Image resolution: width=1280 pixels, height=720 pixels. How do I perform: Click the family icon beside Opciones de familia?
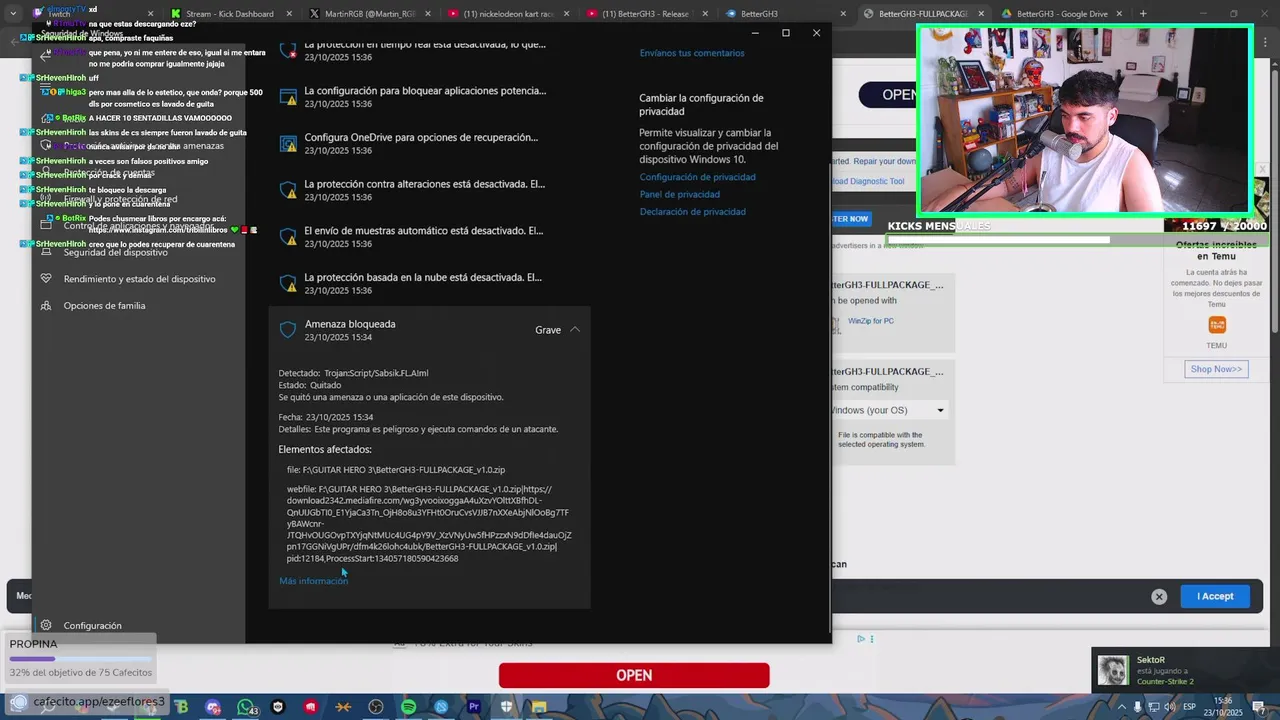[x=46, y=306]
